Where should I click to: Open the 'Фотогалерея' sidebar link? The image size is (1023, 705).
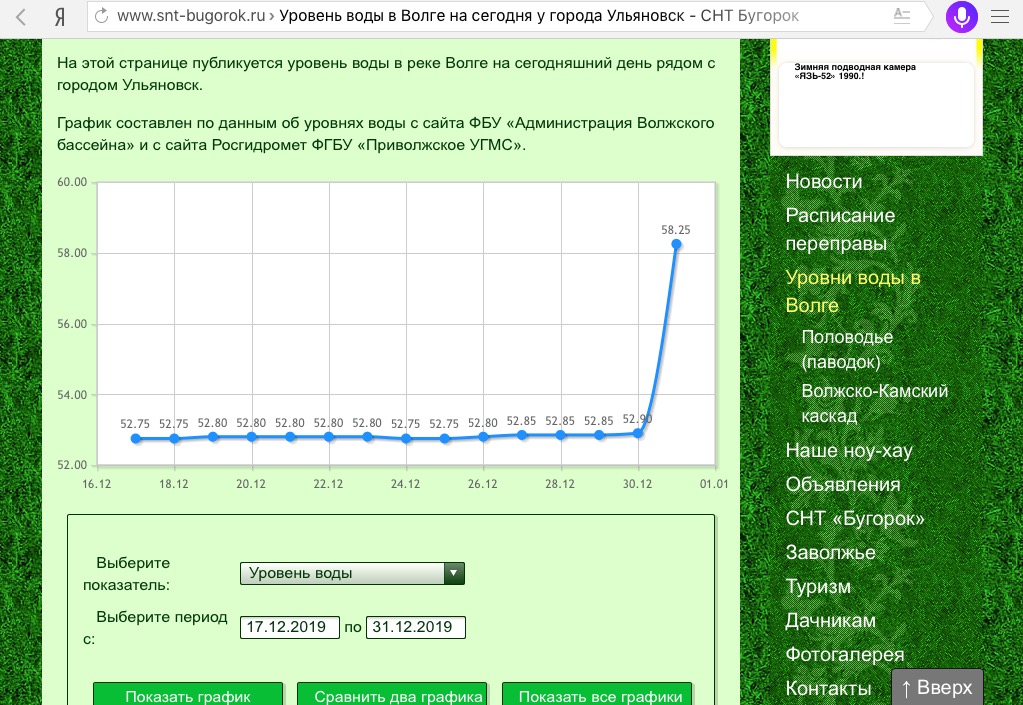pos(845,654)
